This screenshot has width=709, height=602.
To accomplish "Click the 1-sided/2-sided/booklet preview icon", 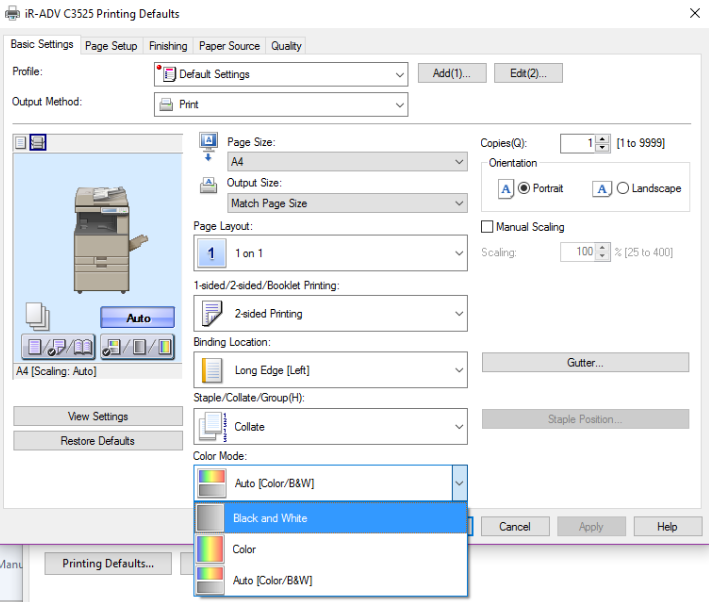I will pos(58,347).
